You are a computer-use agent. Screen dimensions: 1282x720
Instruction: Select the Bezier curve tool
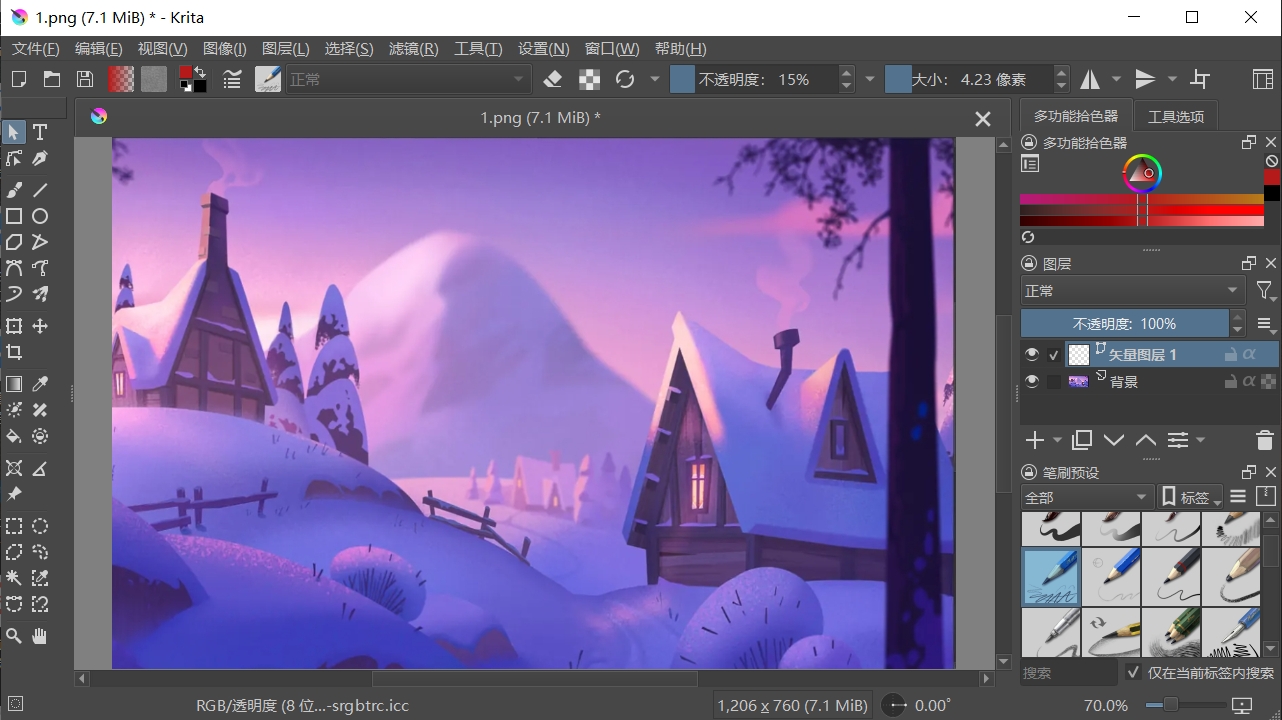coord(14,268)
